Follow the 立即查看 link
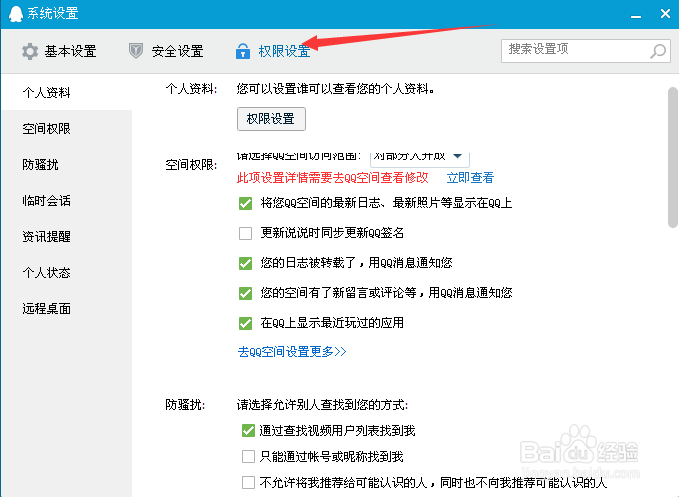The height and width of the screenshot is (497, 679). pyautogui.click(x=470, y=178)
